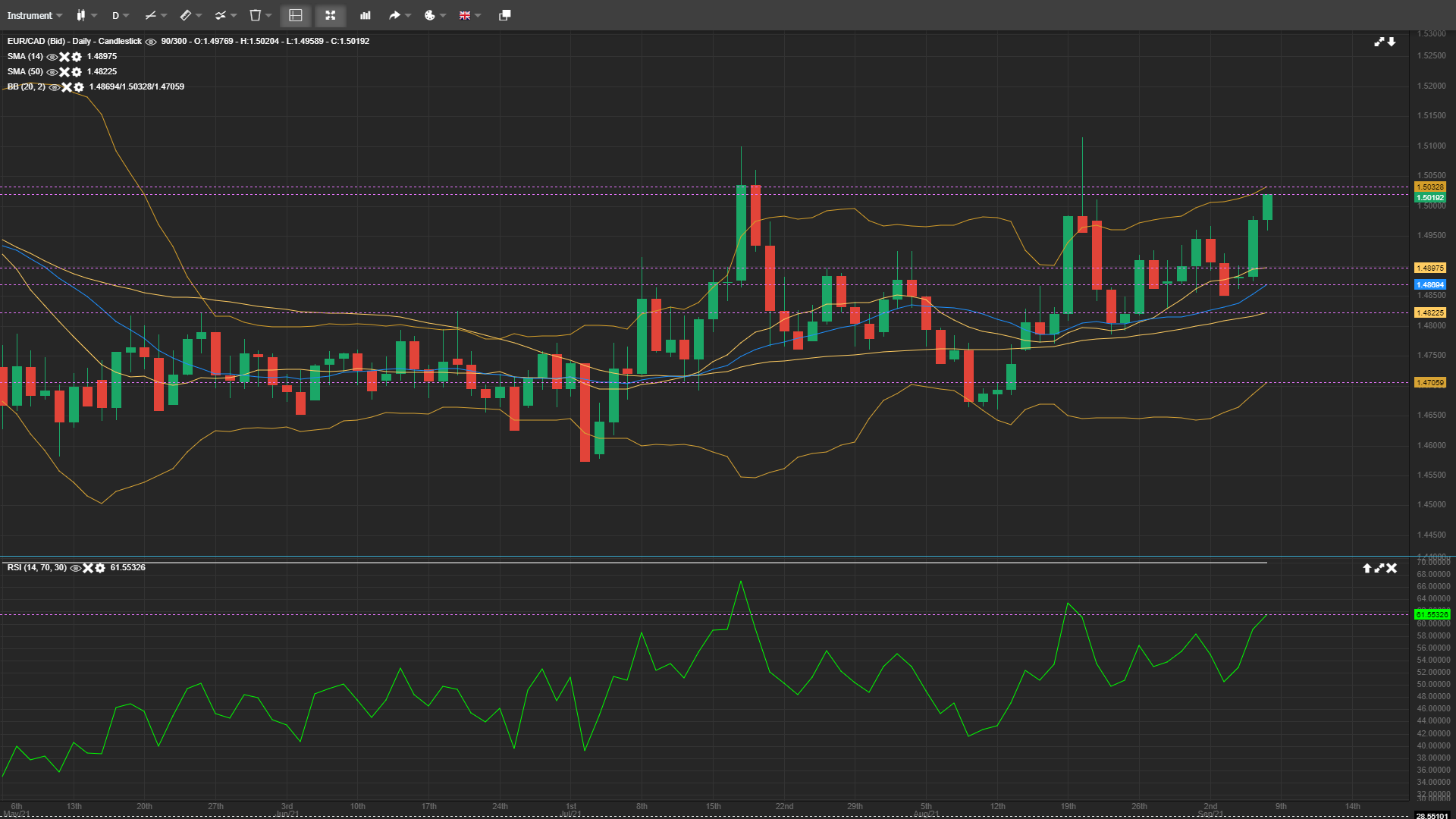Click the share arrow icon
1456x819 pixels.
[x=394, y=15]
